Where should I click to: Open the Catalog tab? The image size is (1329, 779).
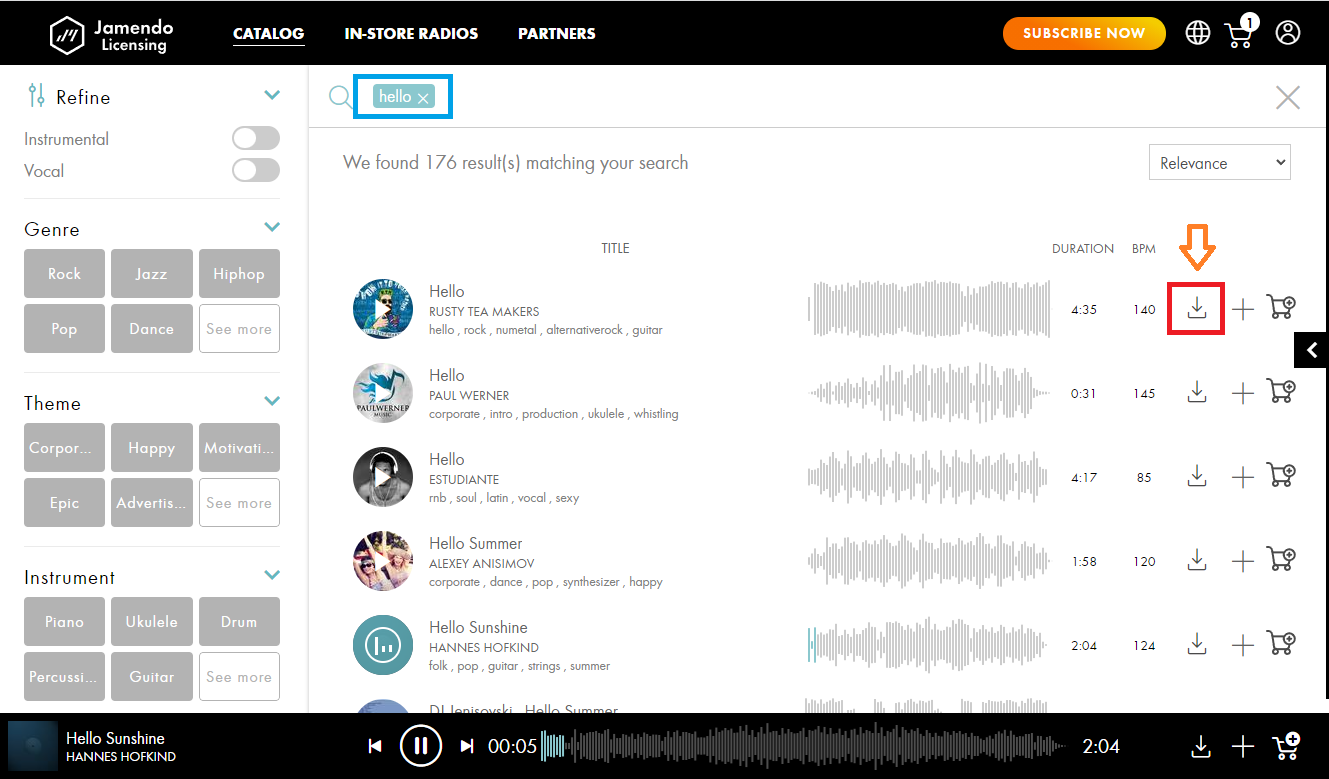[x=268, y=34]
